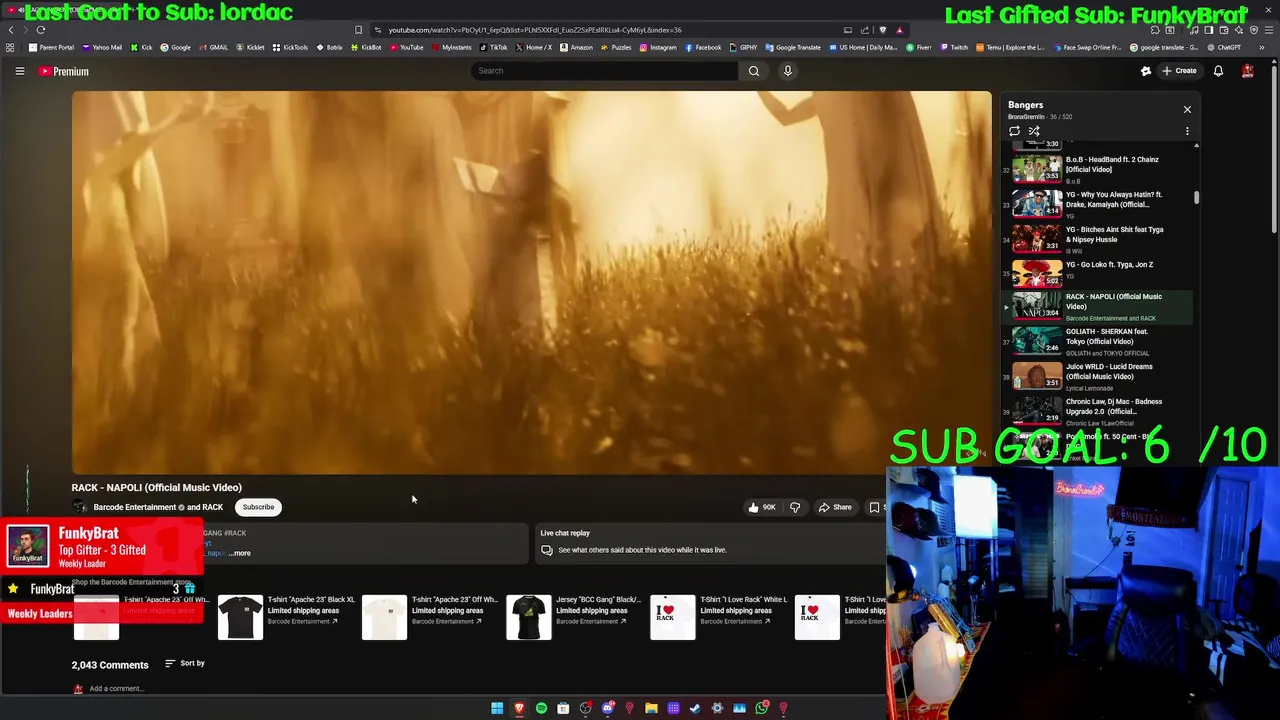Image resolution: width=1280 pixels, height=720 pixels.
Task: Open the Facebook bookmark
Action: point(703,47)
